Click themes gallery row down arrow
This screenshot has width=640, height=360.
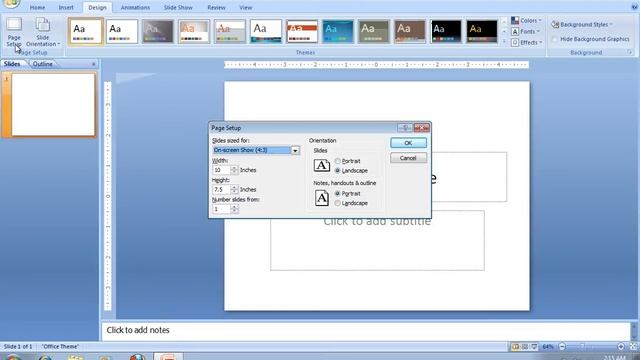coord(504,31)
